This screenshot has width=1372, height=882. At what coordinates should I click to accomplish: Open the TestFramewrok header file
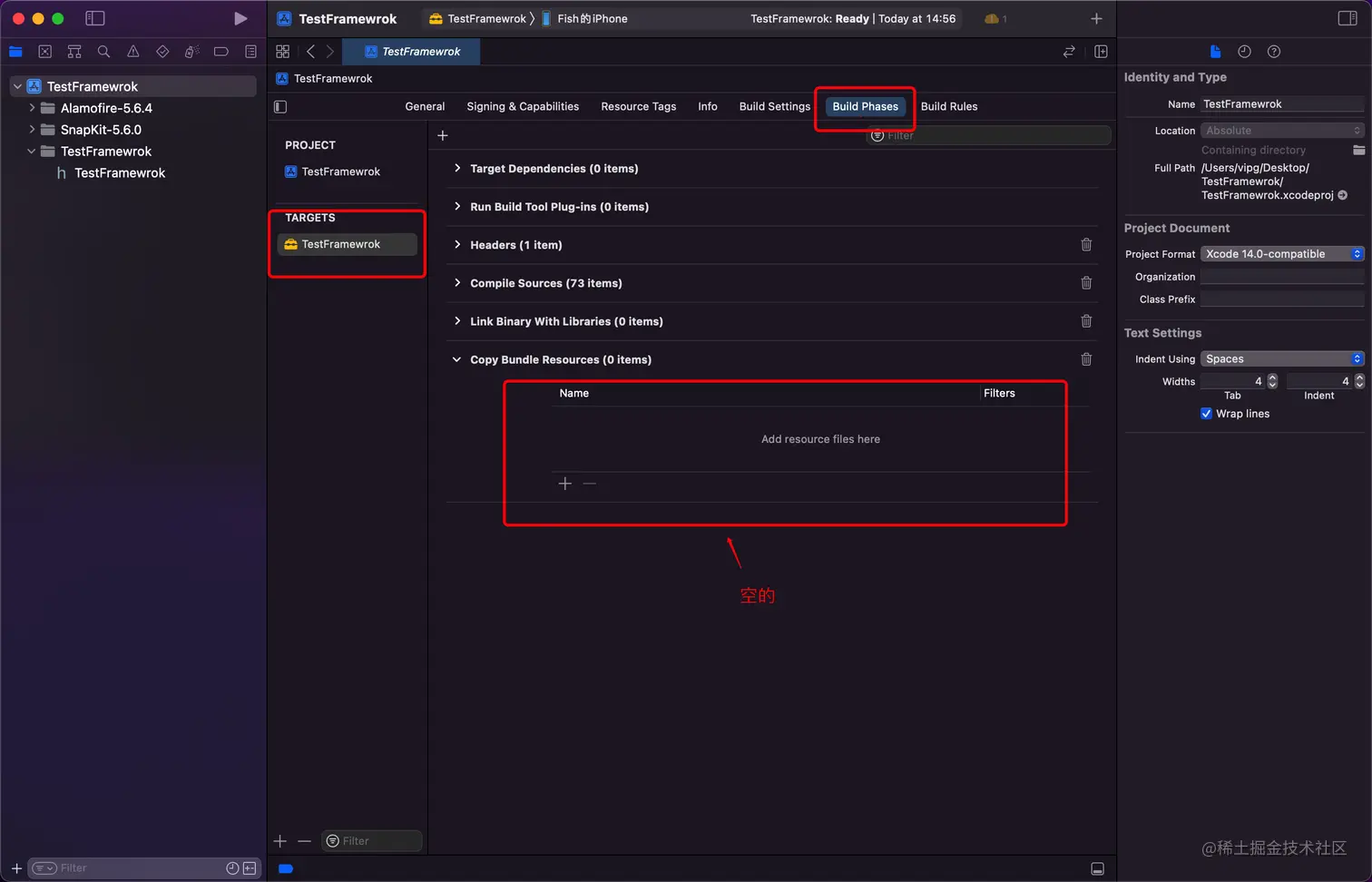120,172
